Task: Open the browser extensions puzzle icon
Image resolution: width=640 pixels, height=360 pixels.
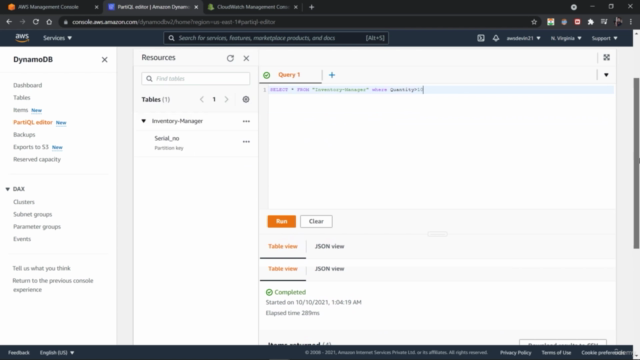Action: (x=591, y=22)
